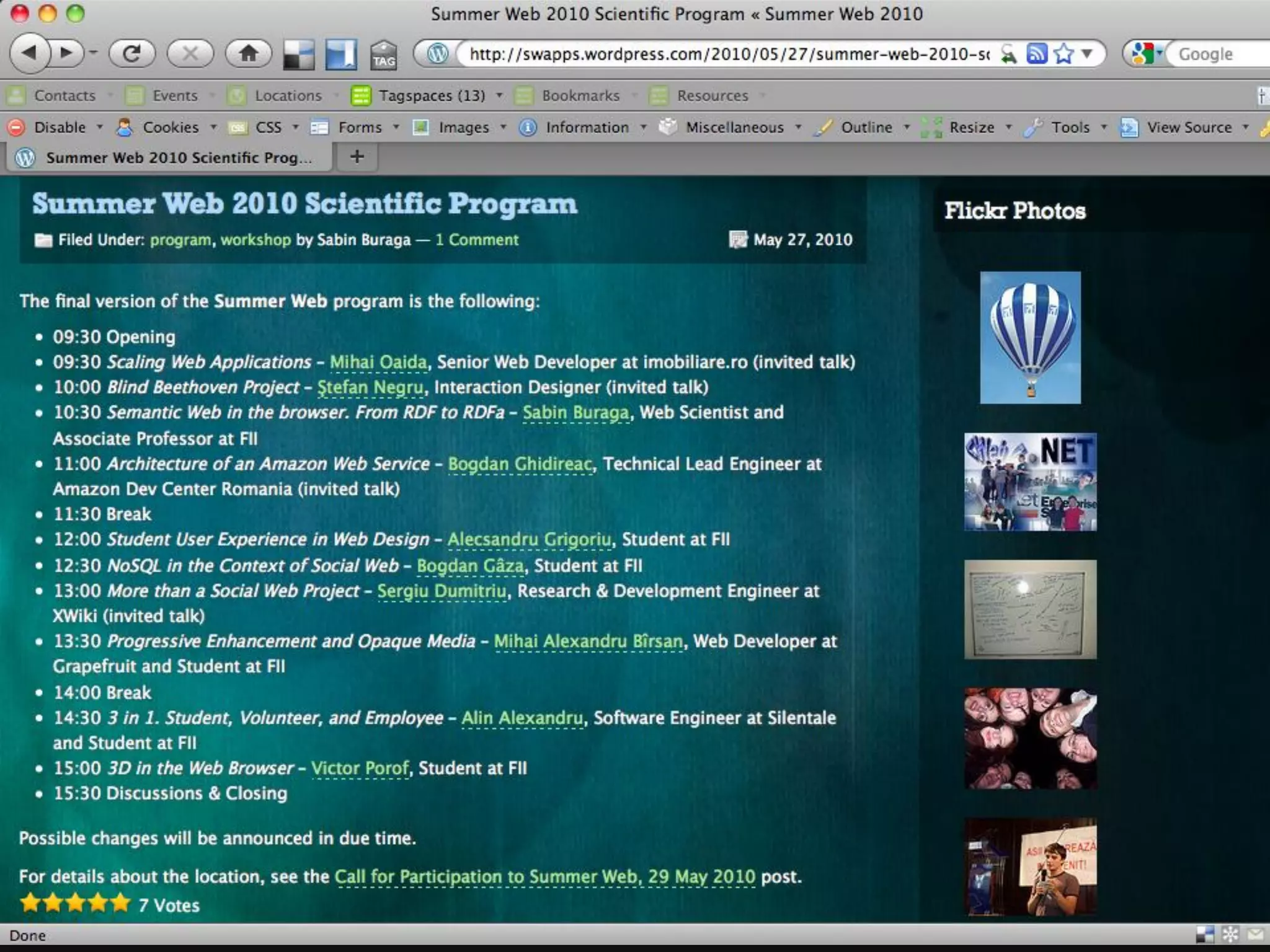Viewport: 1270px width, 952px height.
Task: Open the CSS developer toolbar menu
Action: coord(268,128)
